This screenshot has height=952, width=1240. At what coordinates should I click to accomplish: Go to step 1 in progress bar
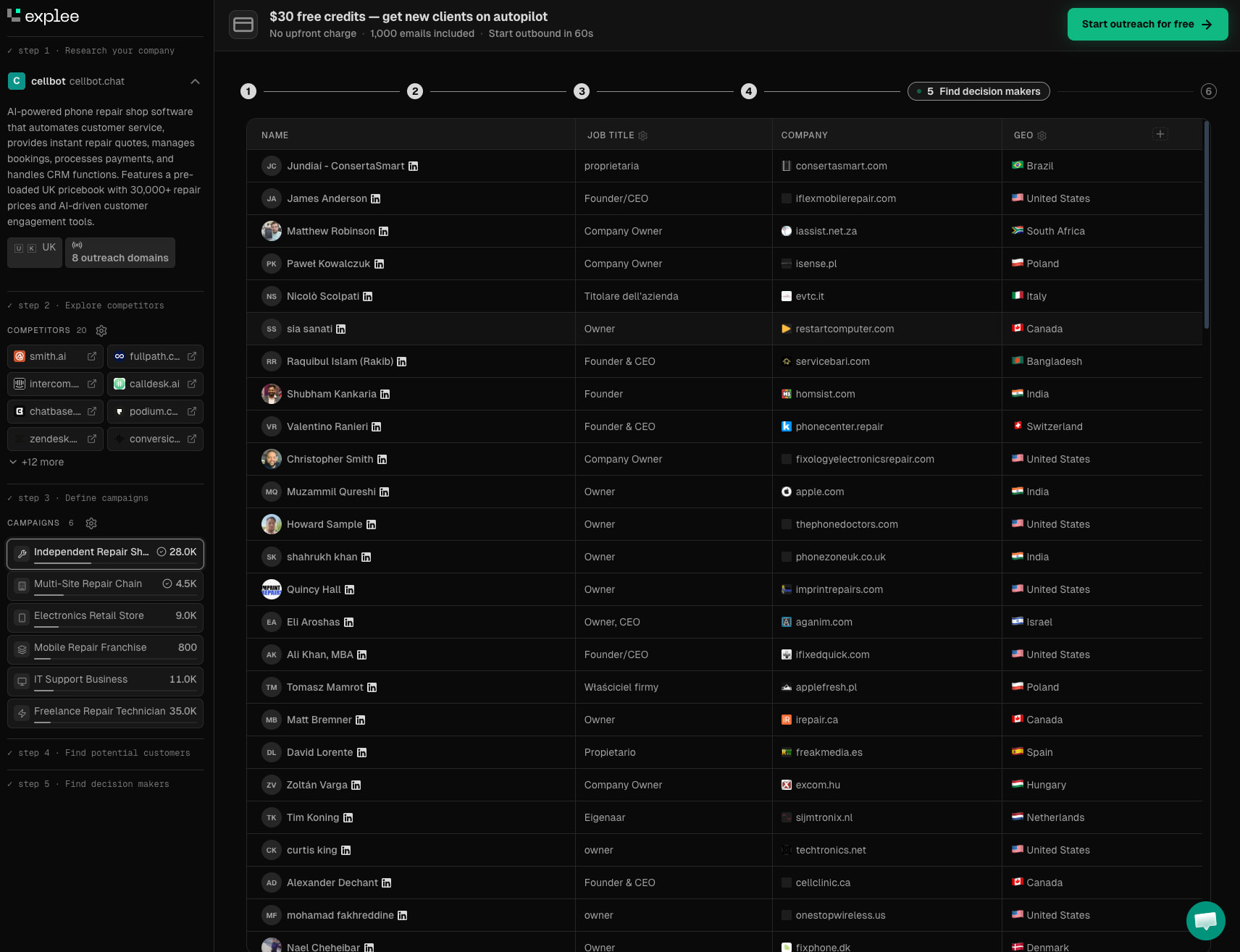248,91
